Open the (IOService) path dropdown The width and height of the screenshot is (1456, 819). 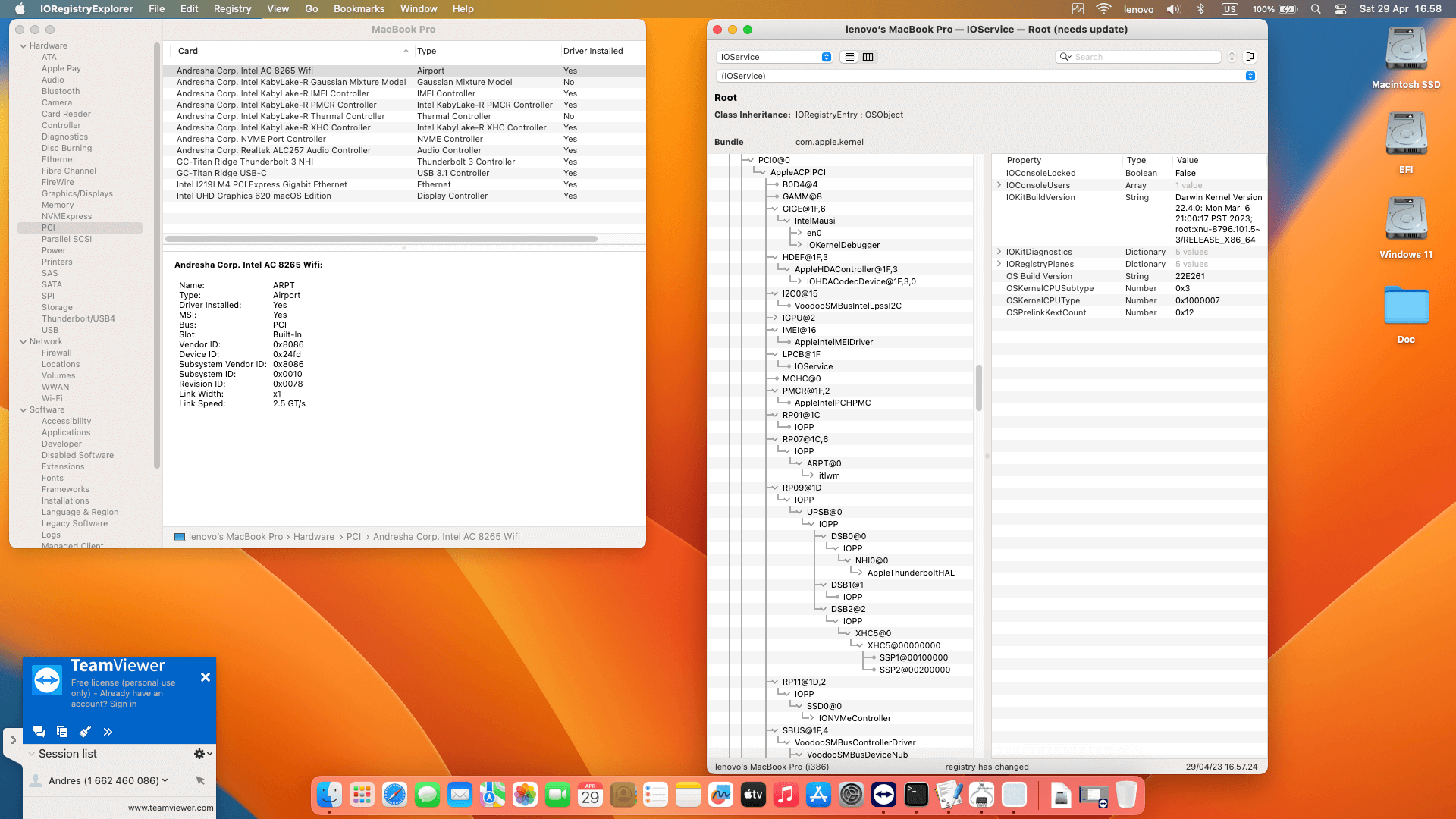click(x=985, y=76)
